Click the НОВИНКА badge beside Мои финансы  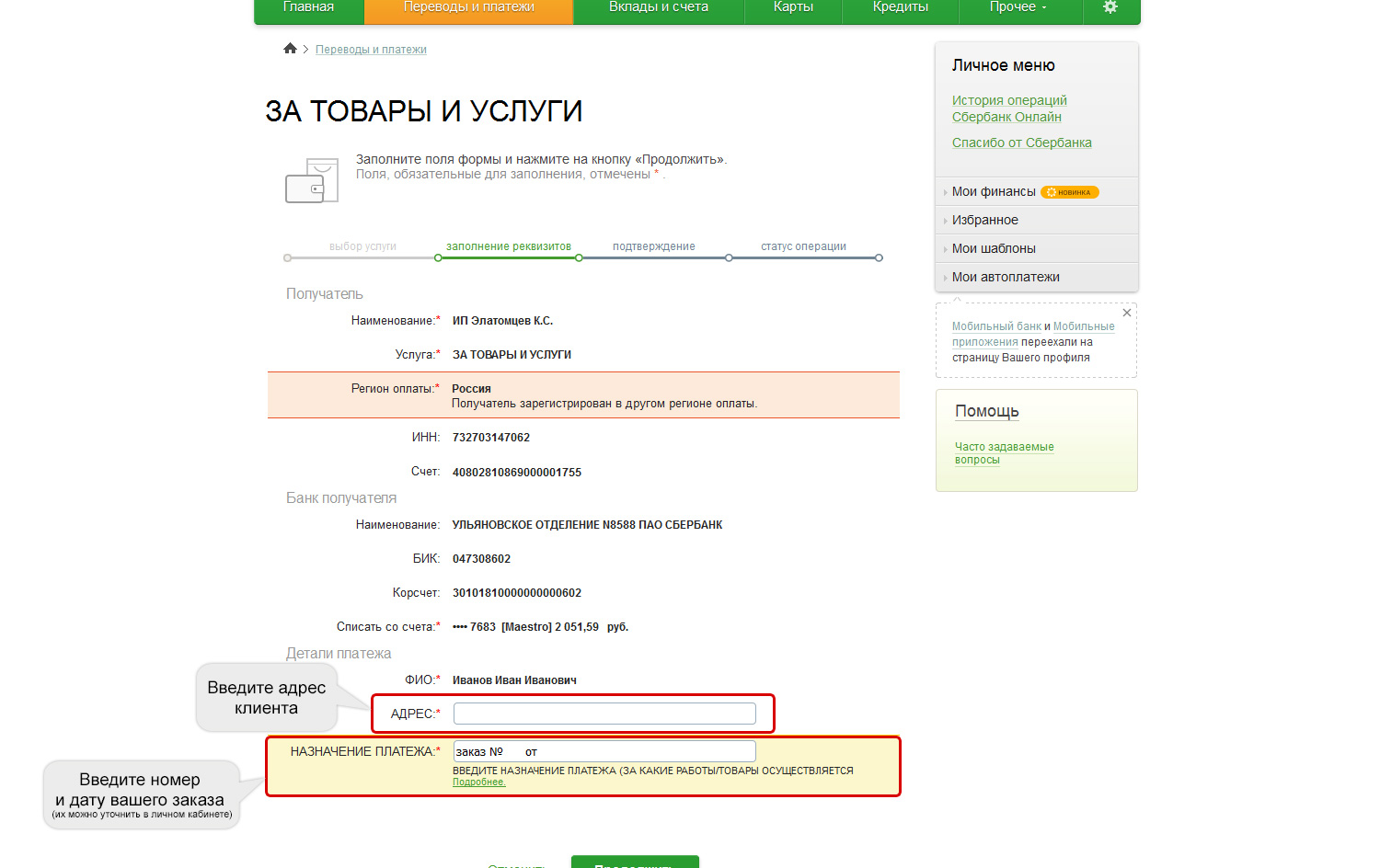[1070, 192]
